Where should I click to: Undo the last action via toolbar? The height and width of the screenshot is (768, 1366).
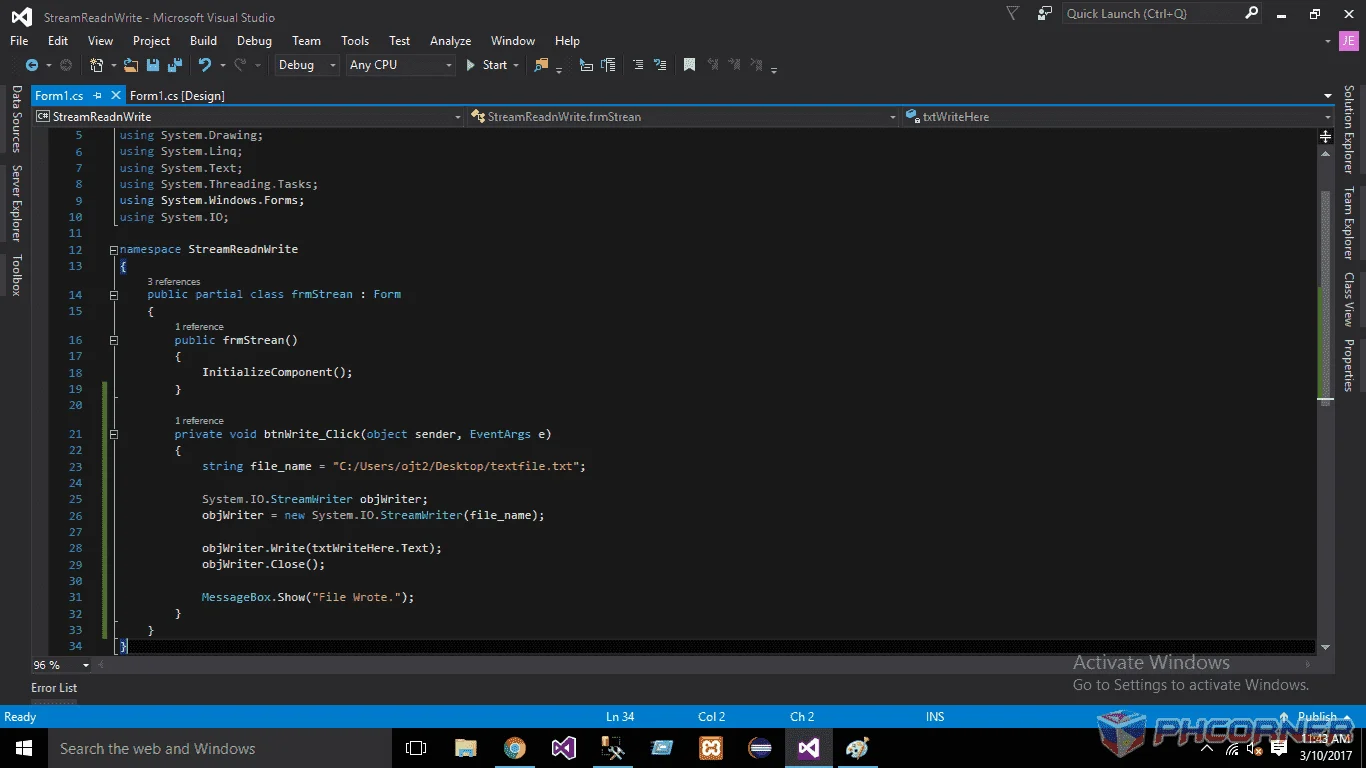[205, 65]
